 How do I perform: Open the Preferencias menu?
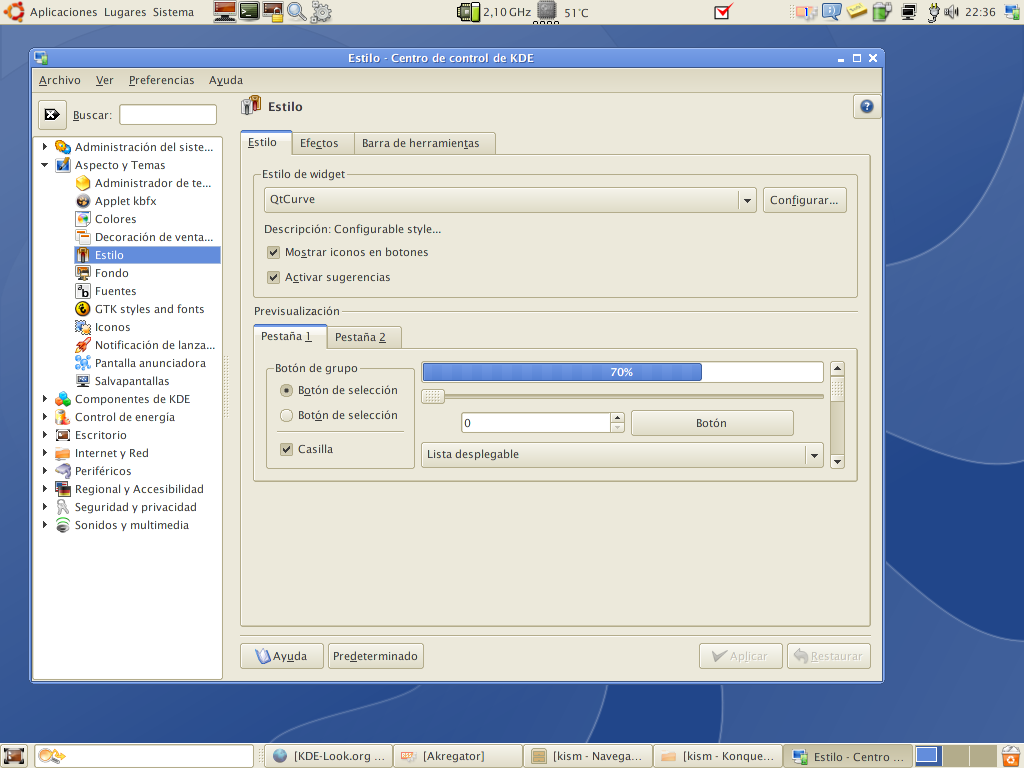[x=161, y=80]
